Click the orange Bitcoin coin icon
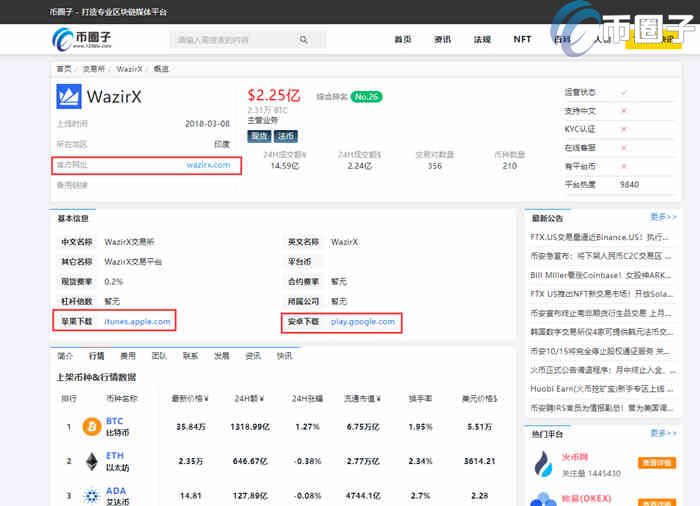The image size is (700, 506). coord(92,427)
